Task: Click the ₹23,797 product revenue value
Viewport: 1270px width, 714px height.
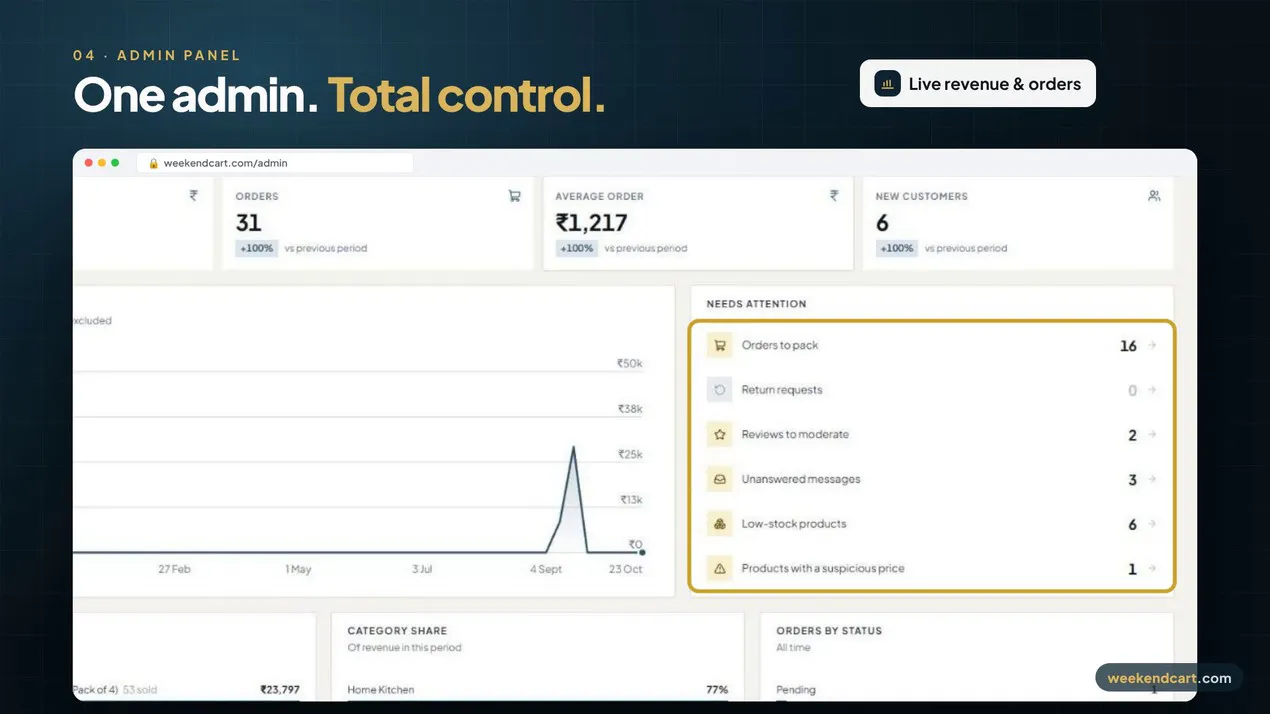Action: pos(280,690)
